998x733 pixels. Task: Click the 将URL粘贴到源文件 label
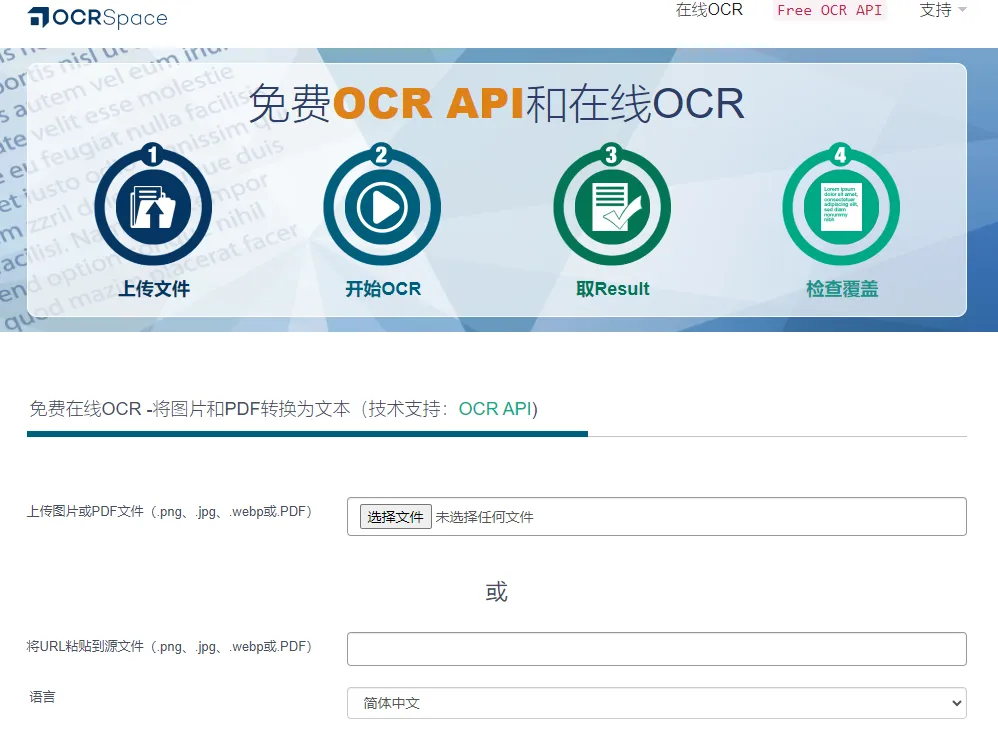coord(169,646)
